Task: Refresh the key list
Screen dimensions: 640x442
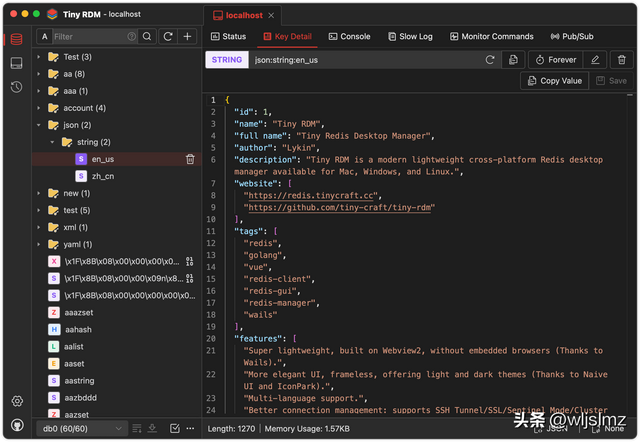Action: point(168,36)
